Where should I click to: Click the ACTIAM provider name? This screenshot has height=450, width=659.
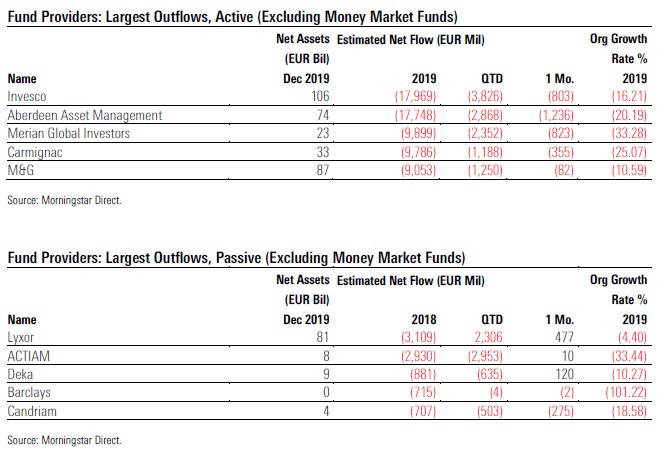[x=27, y=358]
